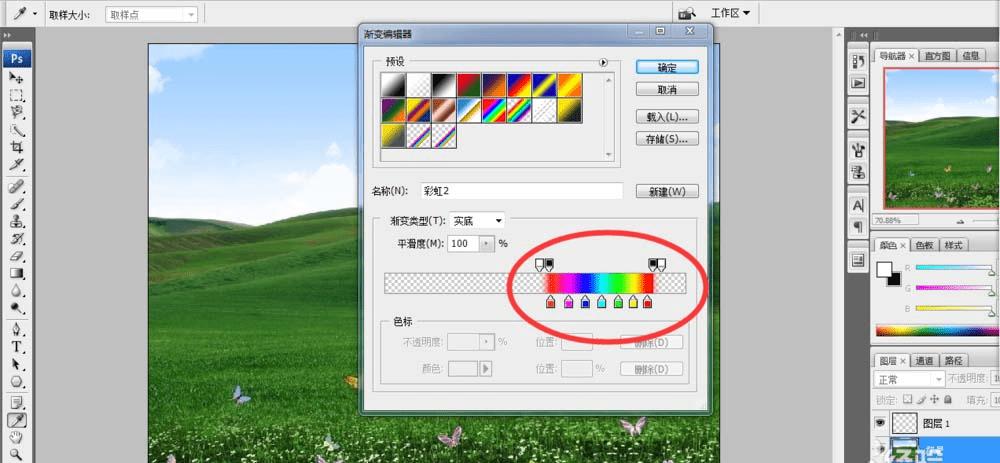Click the 名称 input field

[522, 191]
